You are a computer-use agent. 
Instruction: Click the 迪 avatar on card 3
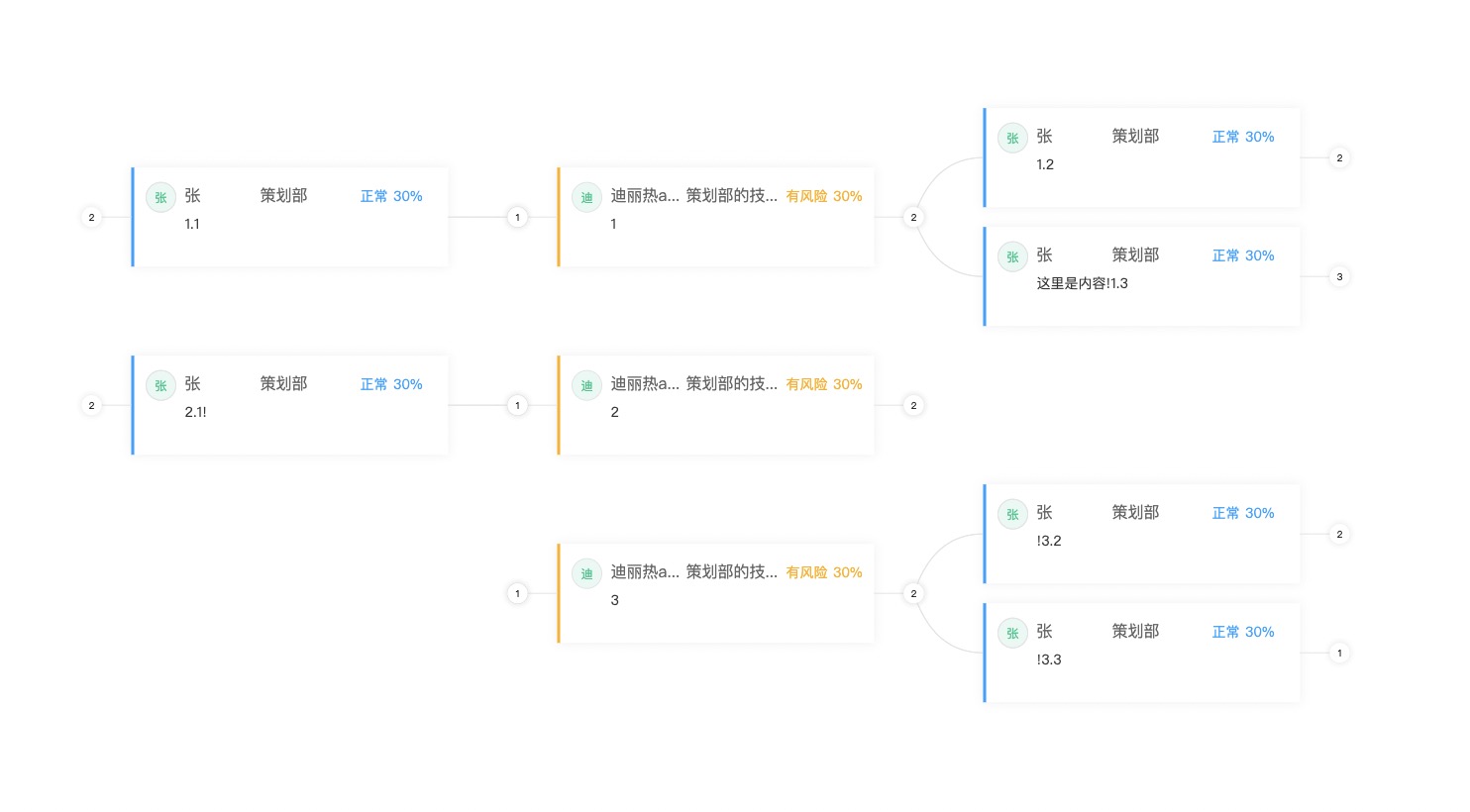point(586,573)
